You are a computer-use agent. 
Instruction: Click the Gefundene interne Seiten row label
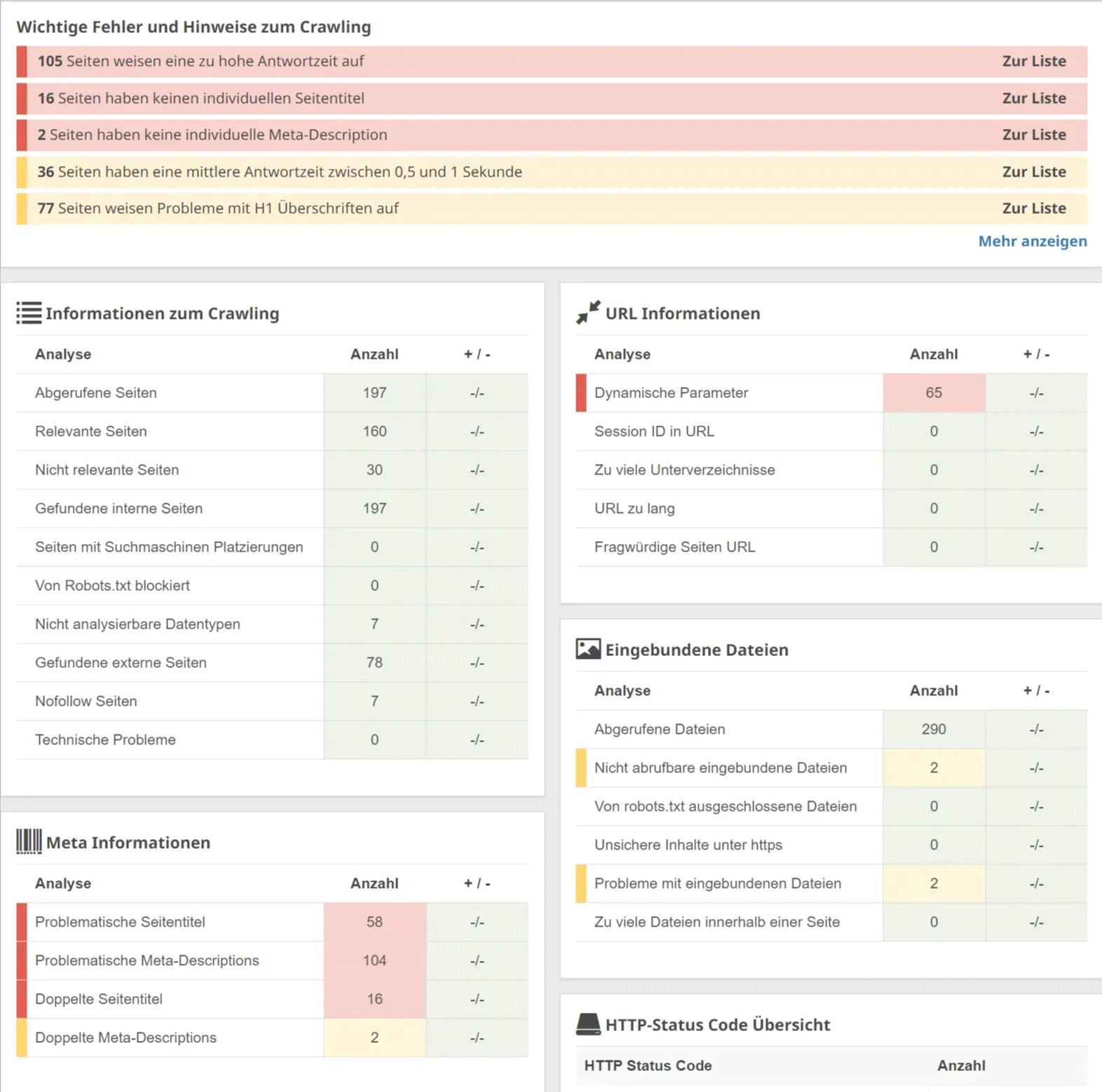tap(118, 508)
